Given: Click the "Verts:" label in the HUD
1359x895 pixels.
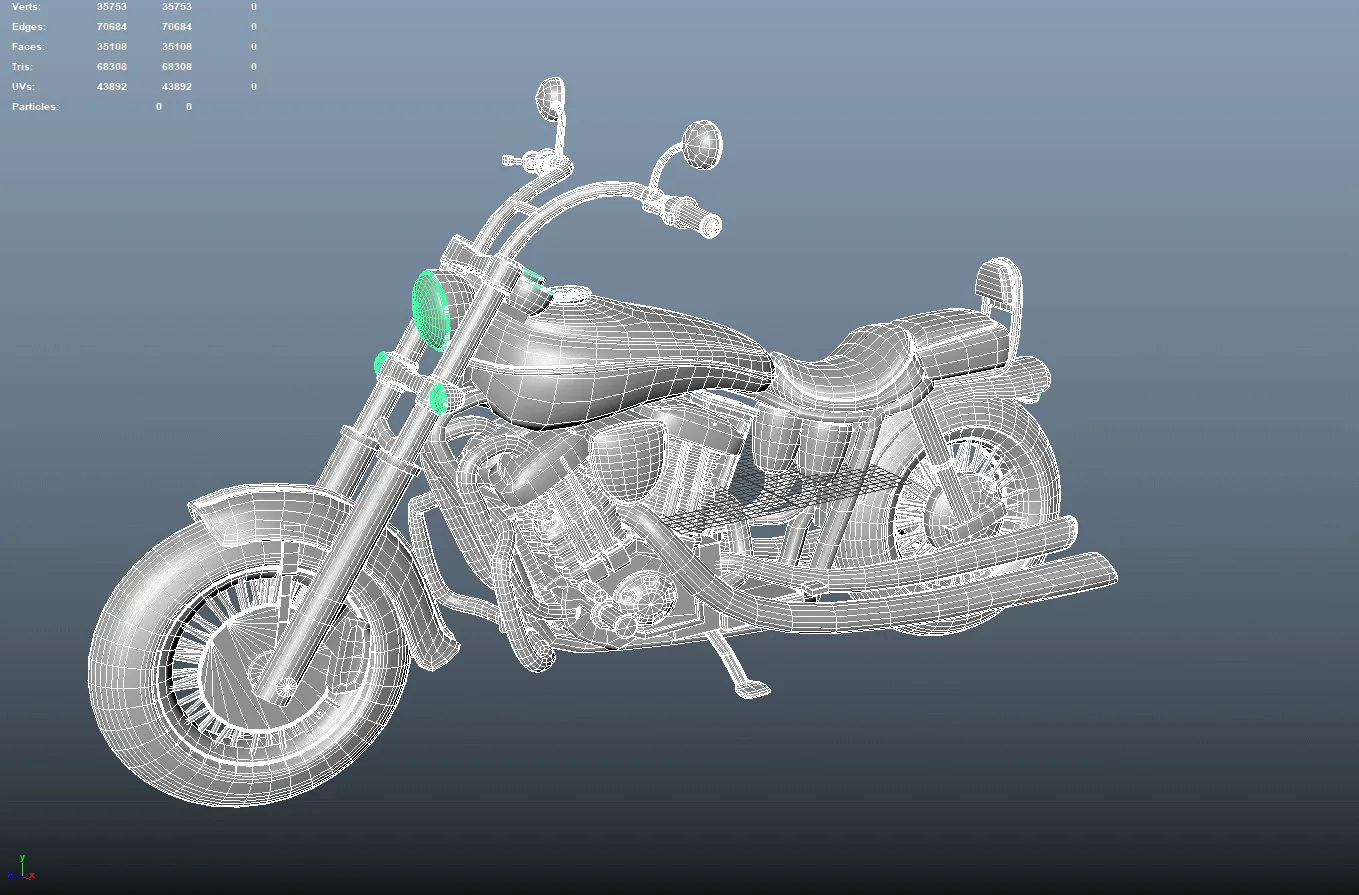Looking at the screenshot, I should tap(26, 7).
